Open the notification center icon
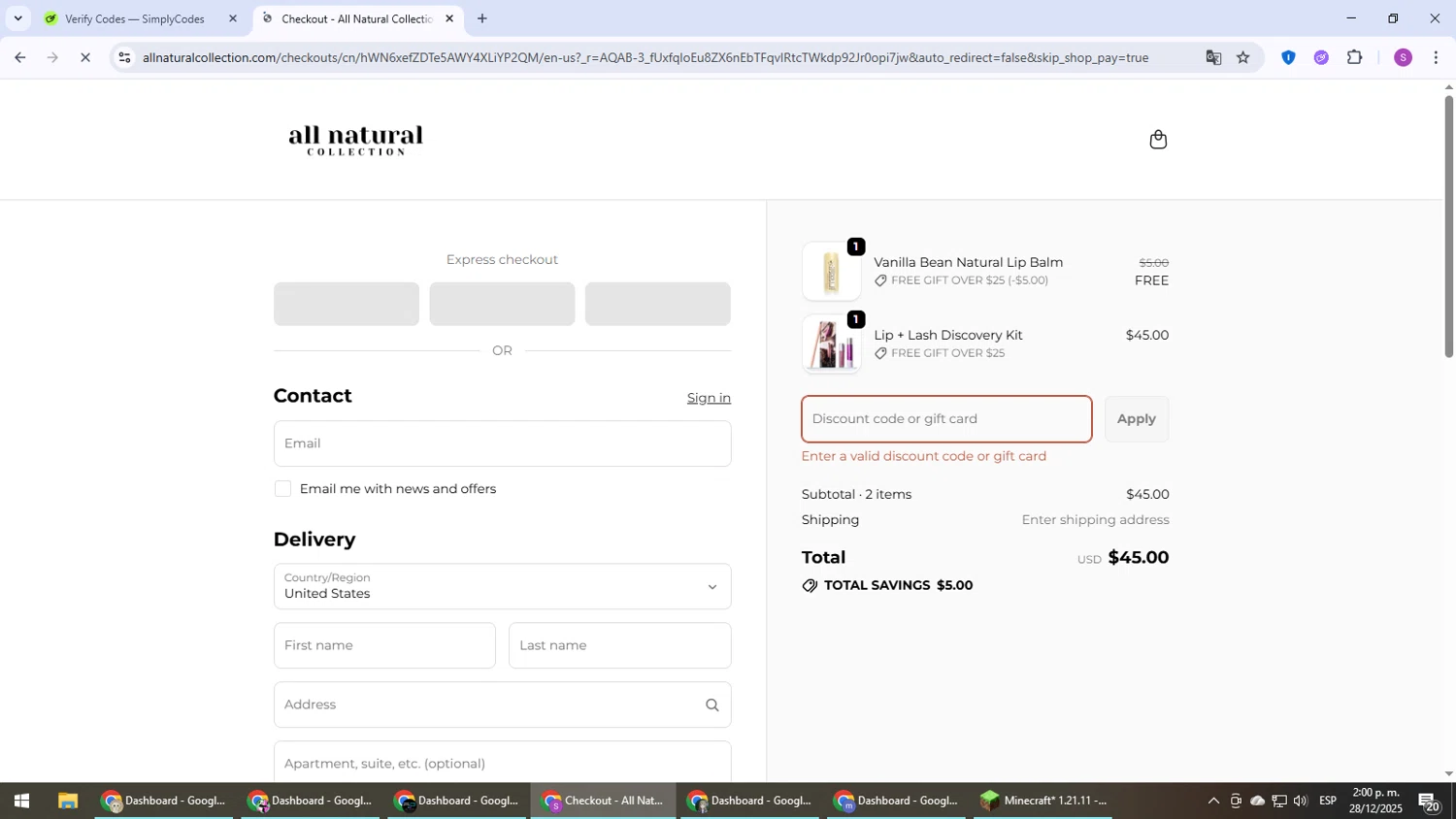Screen dimensions: 1456x819 pos(1430,802)
